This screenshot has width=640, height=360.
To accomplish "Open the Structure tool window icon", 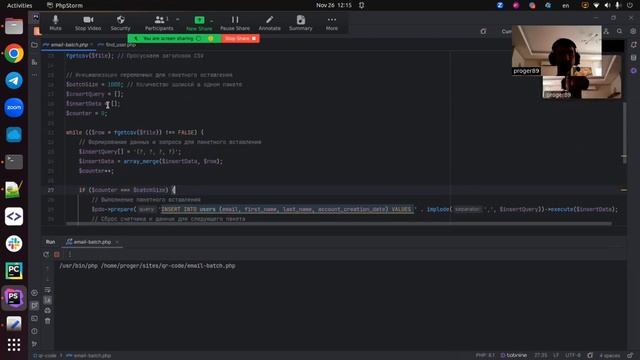I will click(34, 62).
